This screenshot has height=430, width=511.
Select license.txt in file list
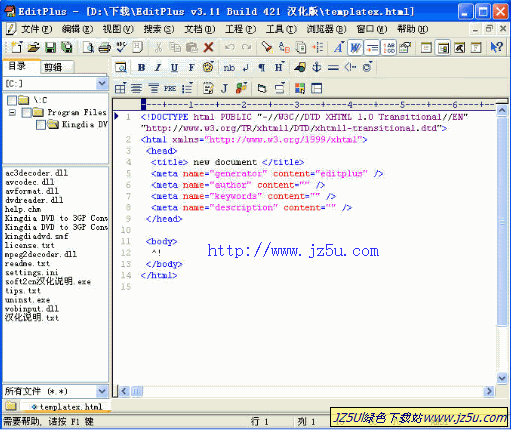(29, 245)
